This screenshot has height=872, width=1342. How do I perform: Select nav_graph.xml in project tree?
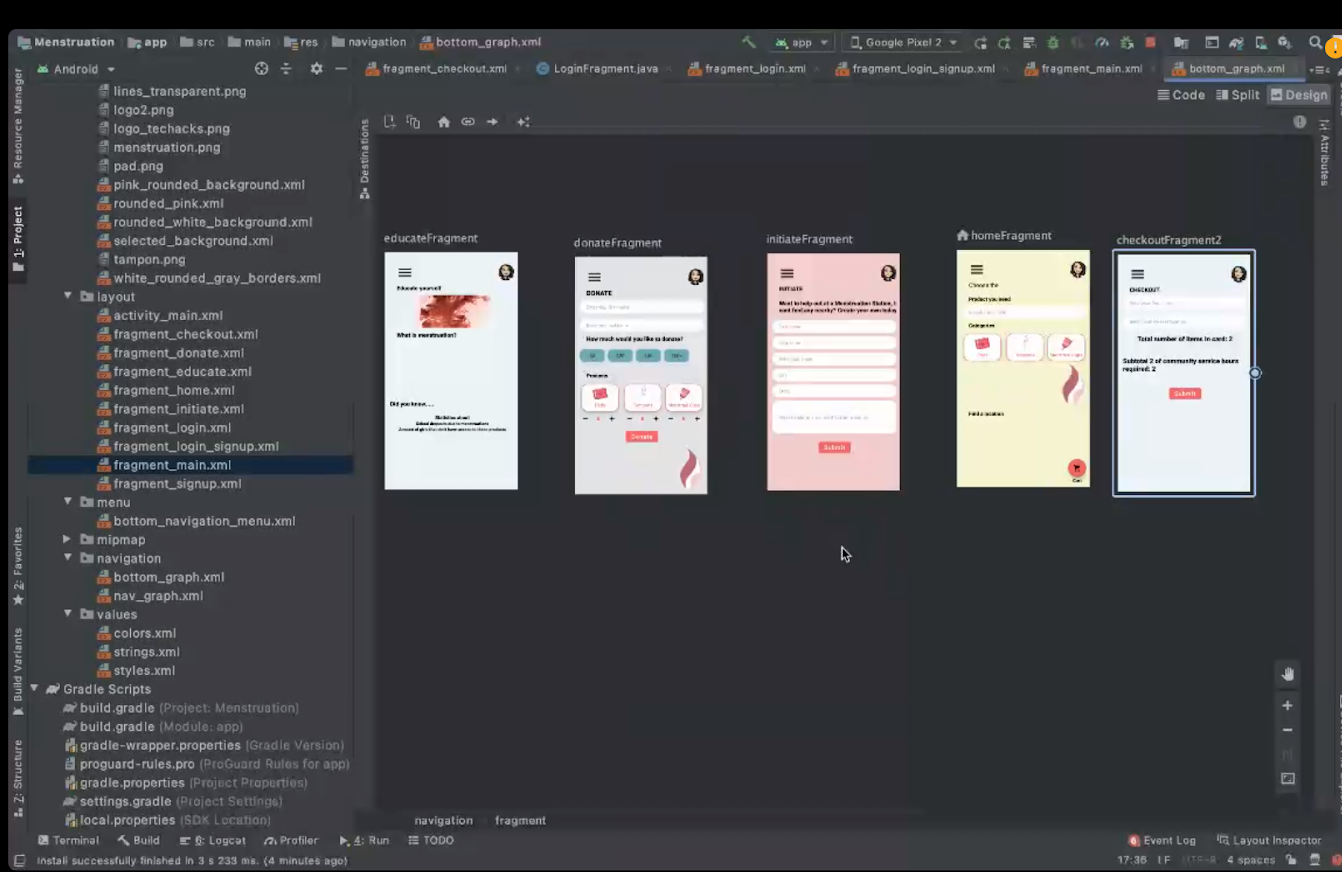(x=158, y=596)
